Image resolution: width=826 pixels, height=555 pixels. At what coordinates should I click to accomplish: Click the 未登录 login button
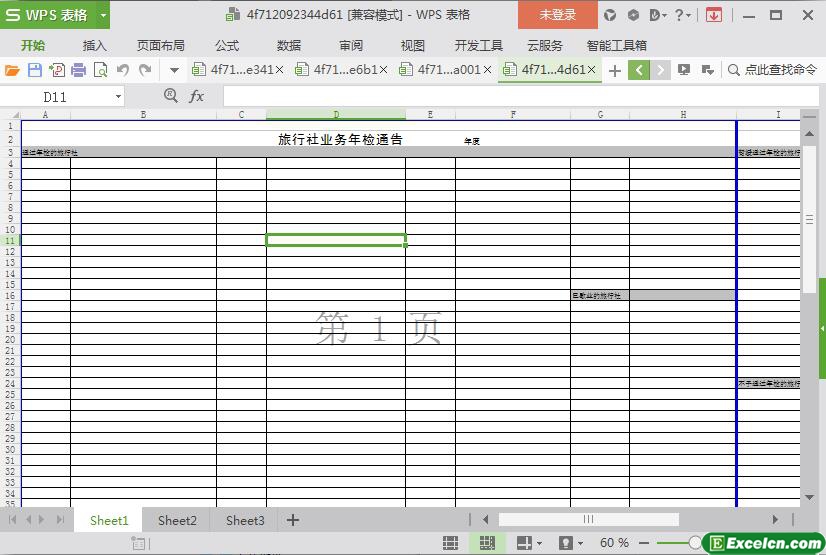pos(557,15)
